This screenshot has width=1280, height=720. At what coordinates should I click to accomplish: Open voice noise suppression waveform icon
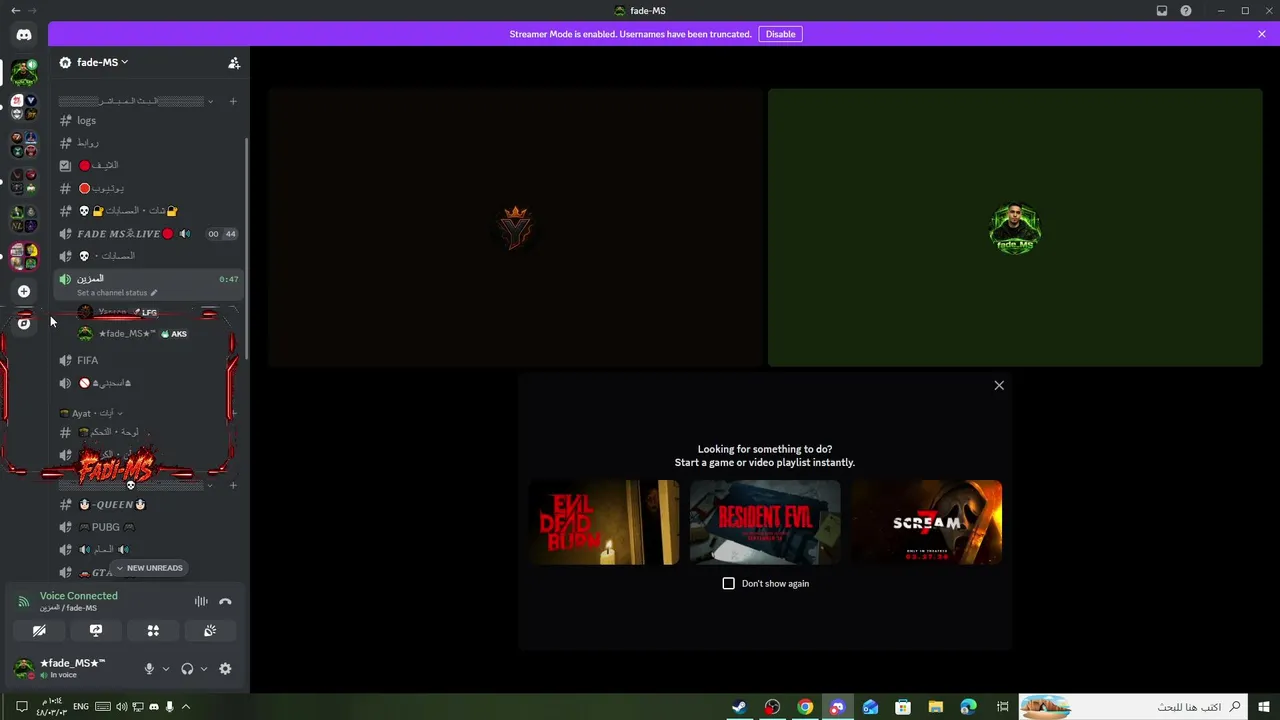coord(201,602)
